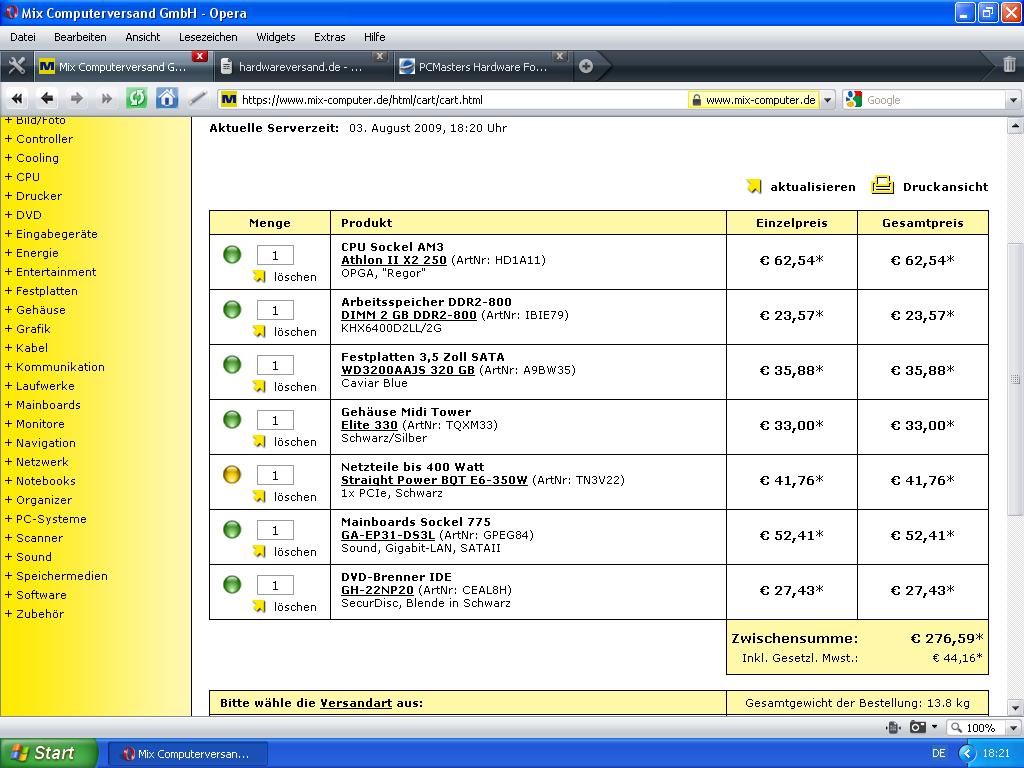Click the camera icon in the status bar

[x=918, y=727]
